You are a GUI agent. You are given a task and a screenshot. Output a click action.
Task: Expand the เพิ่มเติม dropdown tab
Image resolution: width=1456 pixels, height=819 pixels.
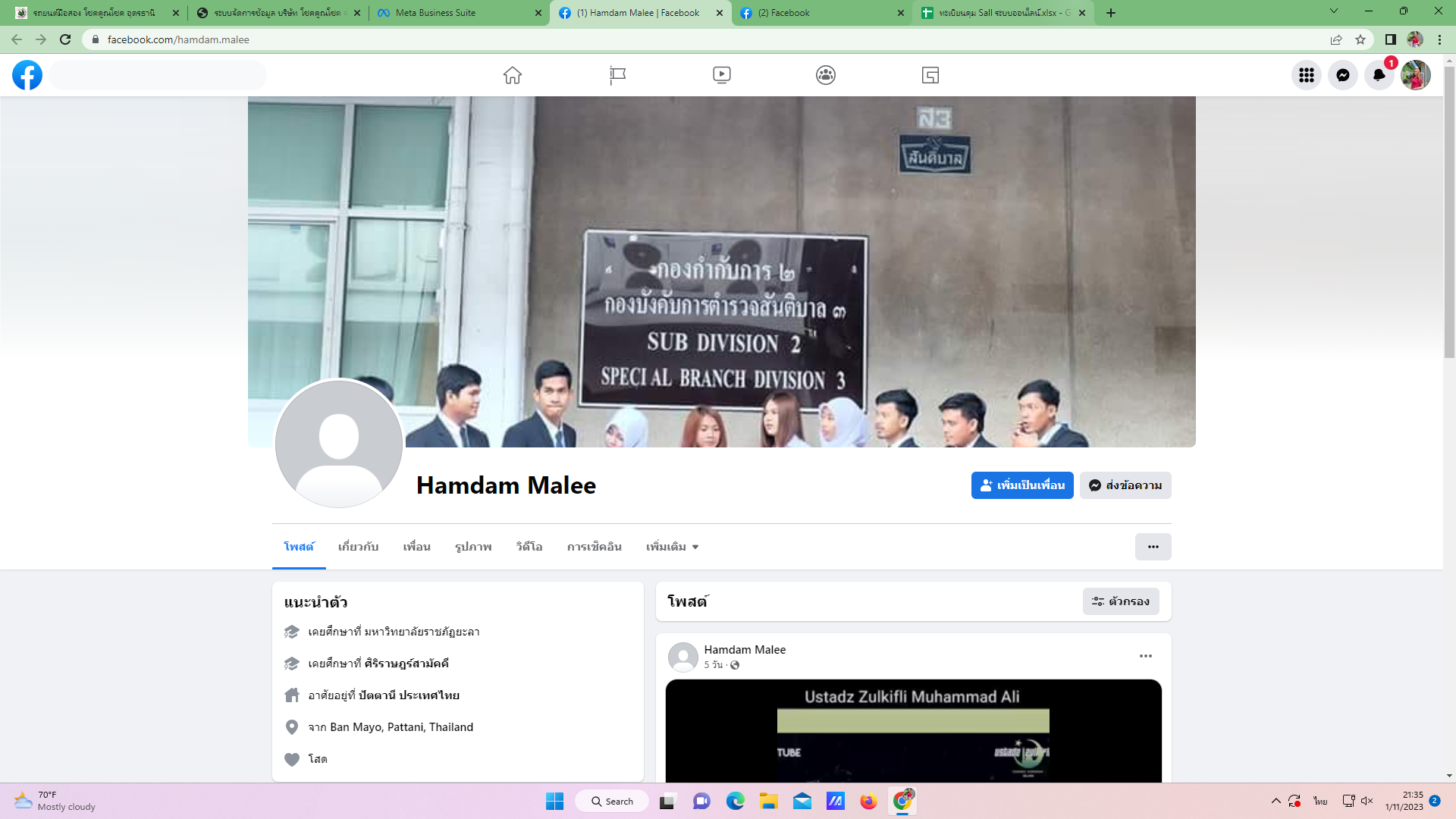[672, 547]
